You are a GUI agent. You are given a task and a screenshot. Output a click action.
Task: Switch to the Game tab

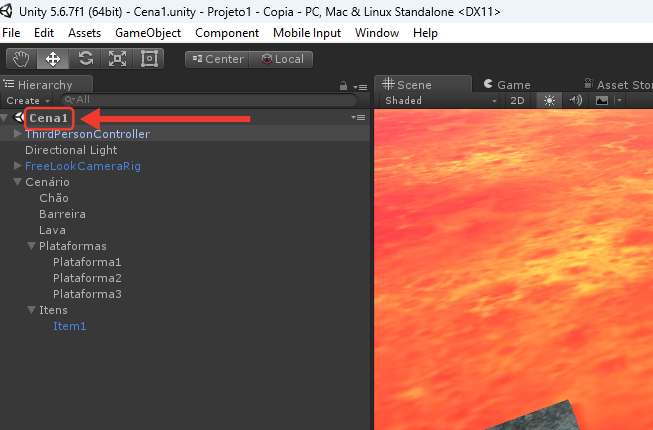[x=507, y=85]
